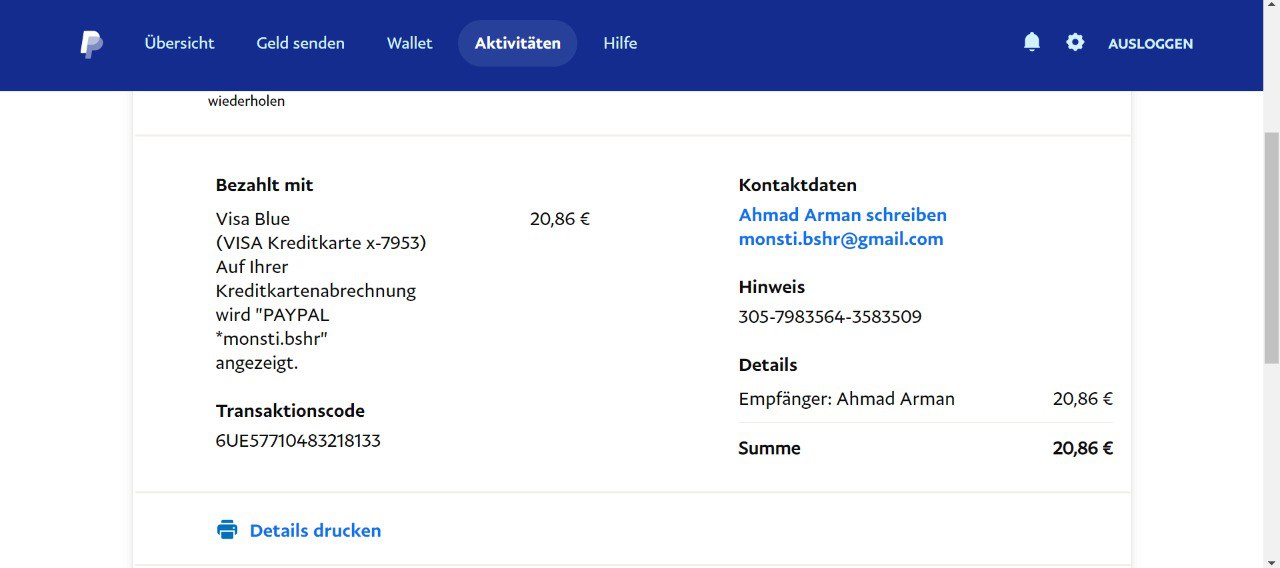
Task: Select the Aktivitäten tab
Action: [517, 43]
